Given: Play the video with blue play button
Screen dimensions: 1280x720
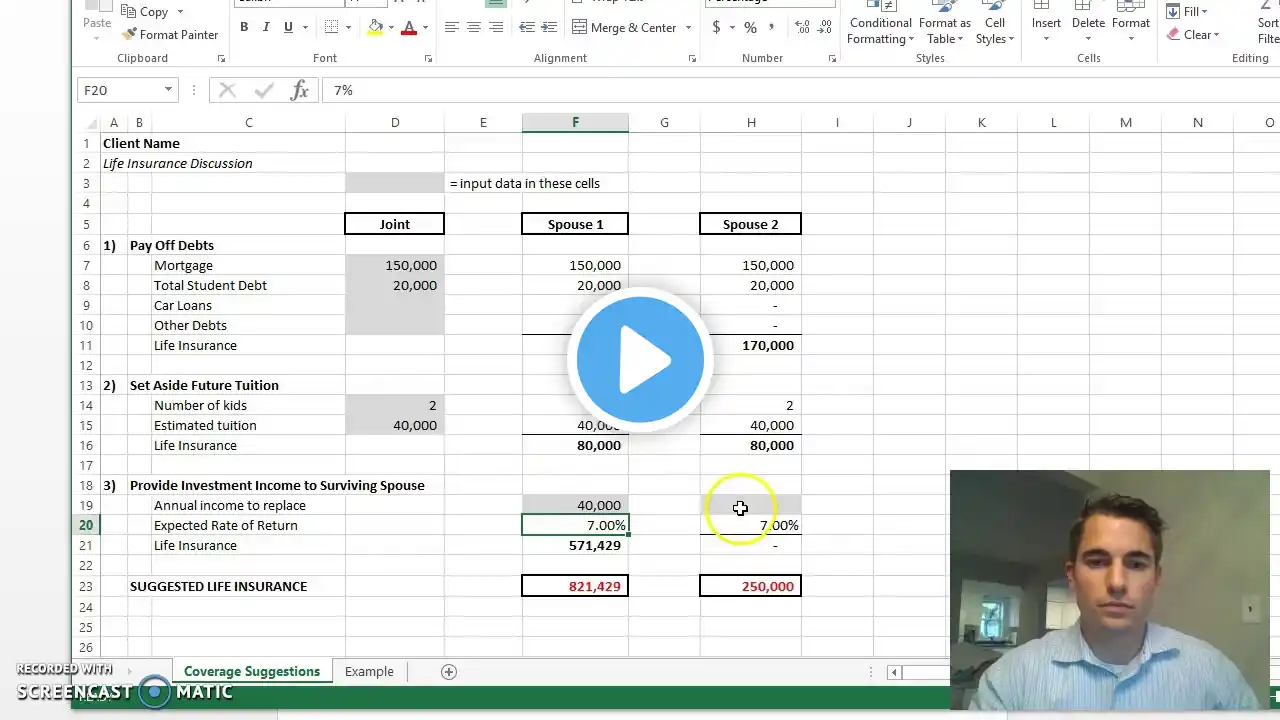Looking at the screenshot, I should [640, 358].
